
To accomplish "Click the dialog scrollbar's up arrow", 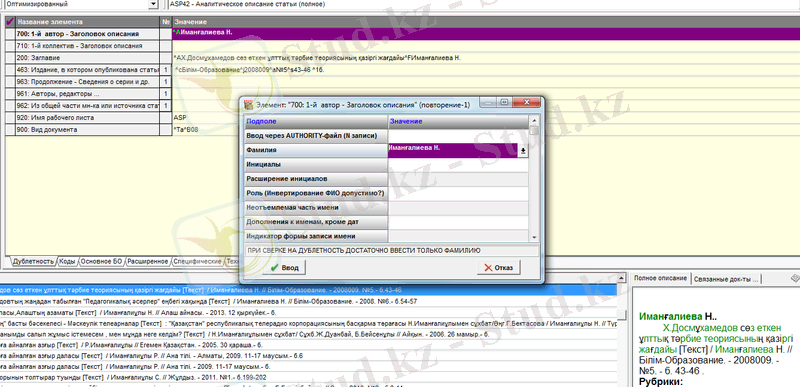I will [x=534, y=120].
